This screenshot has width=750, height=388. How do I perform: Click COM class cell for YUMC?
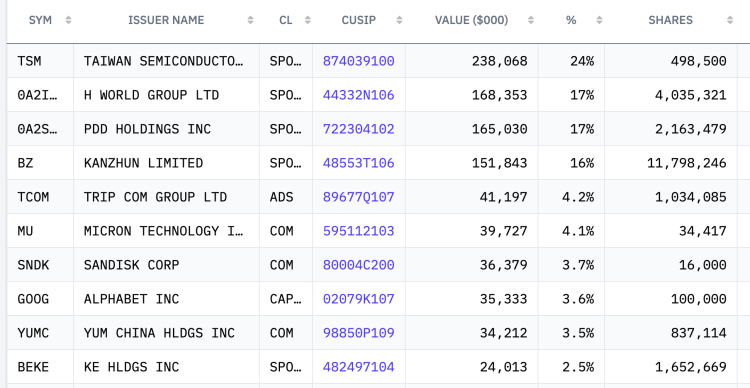pos(286,333)
